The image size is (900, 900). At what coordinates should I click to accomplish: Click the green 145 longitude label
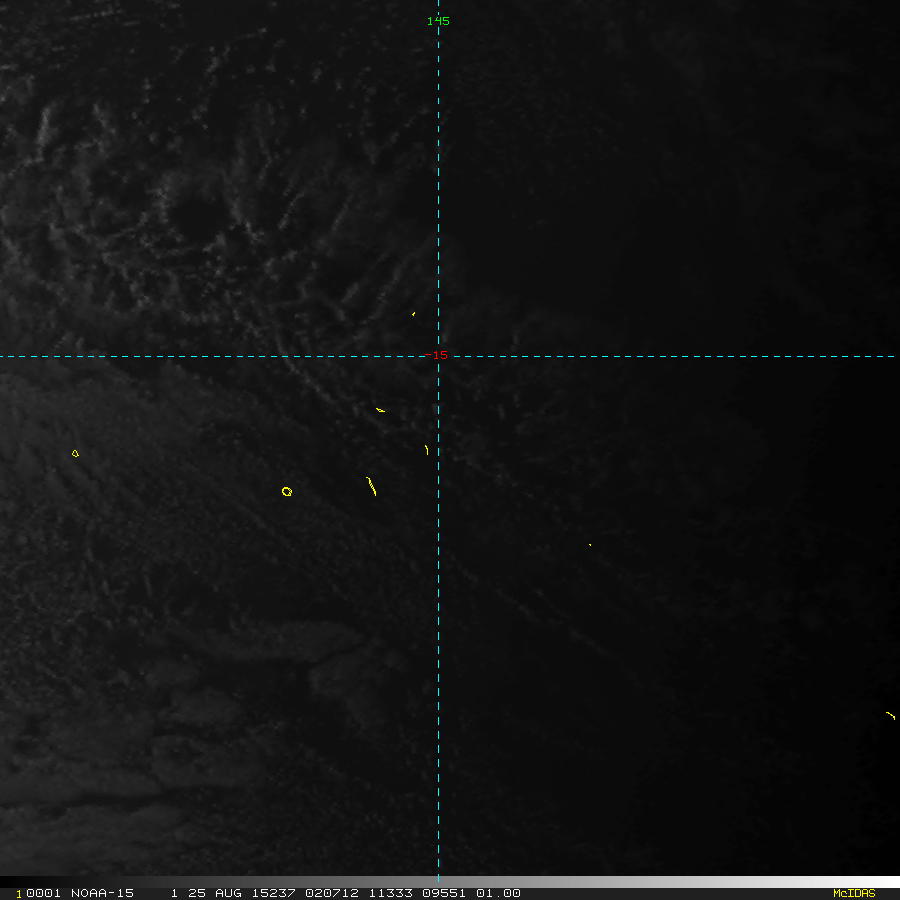[438, 21]
